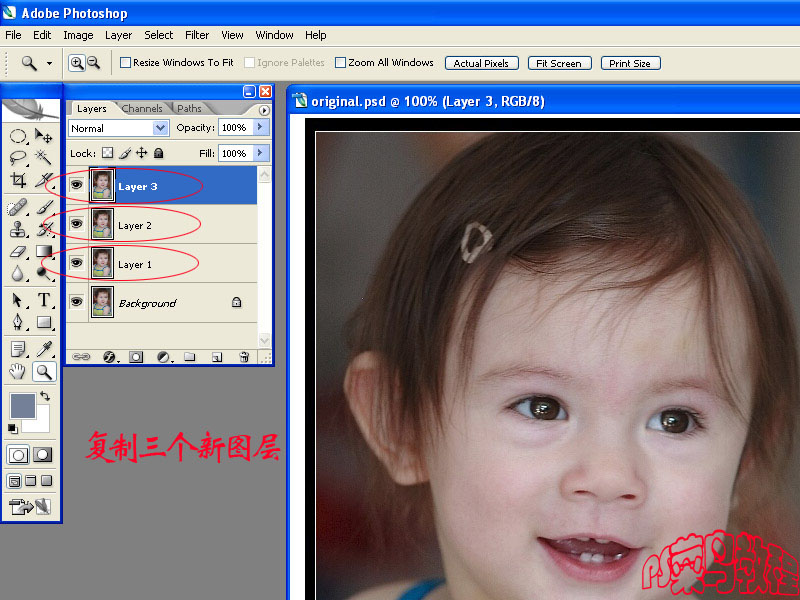This screenshot has height=600, width=800.
Task: Hide the Background layer eye
Action: coord(77,302)
